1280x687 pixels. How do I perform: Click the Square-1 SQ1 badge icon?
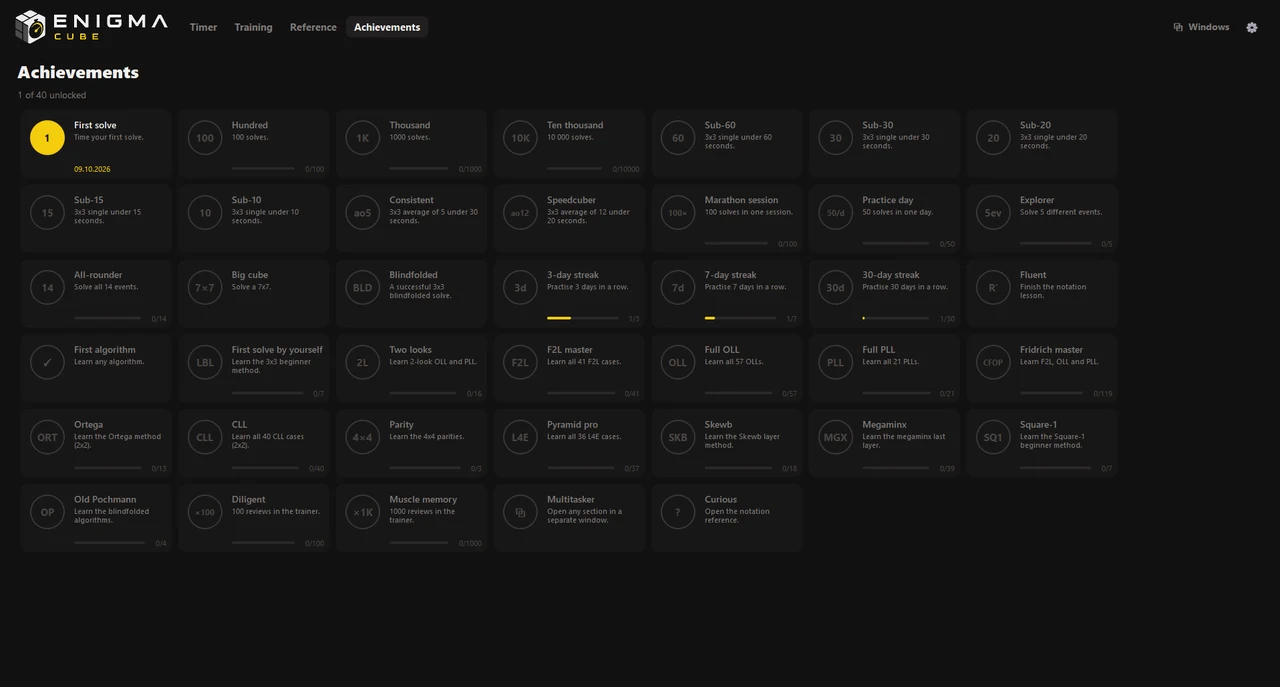[x=993, y=438]
